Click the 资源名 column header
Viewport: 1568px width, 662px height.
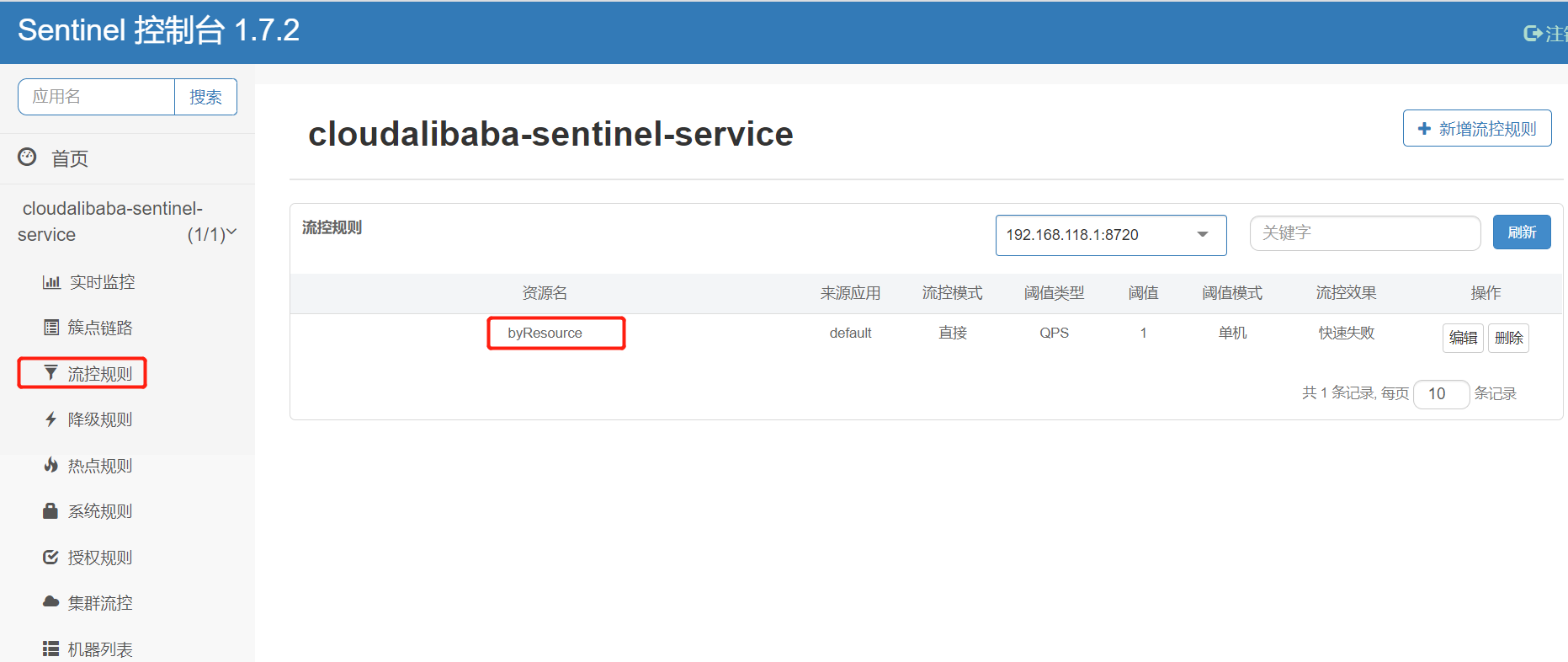(x=545, y=293)
